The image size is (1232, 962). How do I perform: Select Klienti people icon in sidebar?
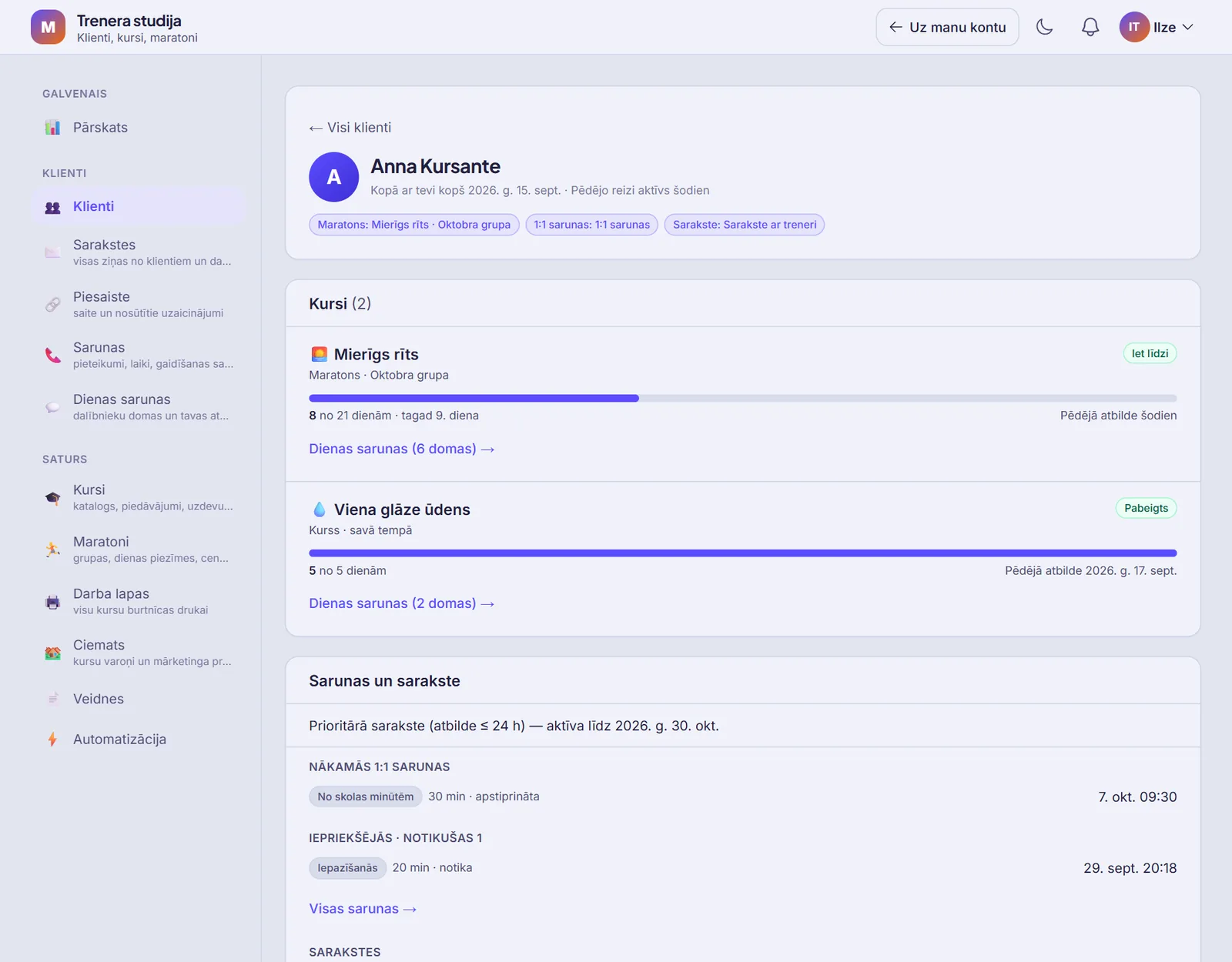click(52, 207)
